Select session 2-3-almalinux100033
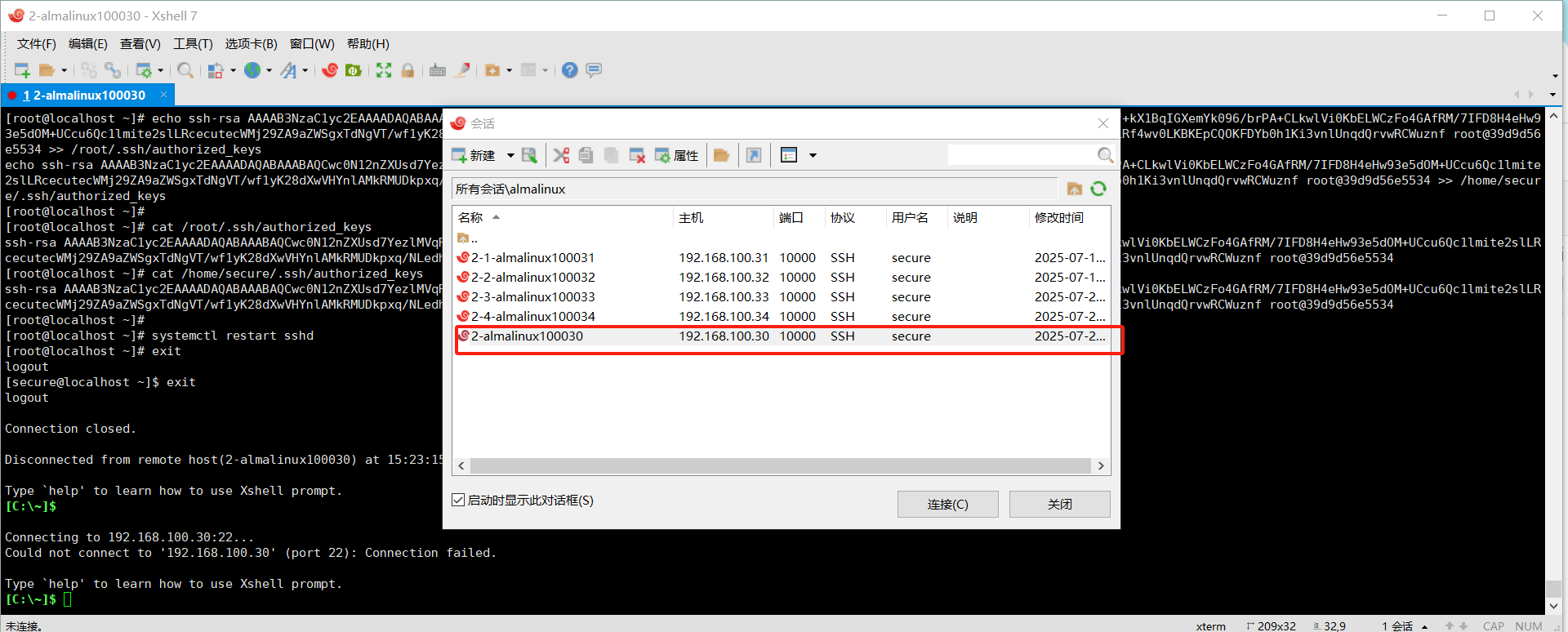Viewport: 1568px width, 632px height. [x=782, y=296]
